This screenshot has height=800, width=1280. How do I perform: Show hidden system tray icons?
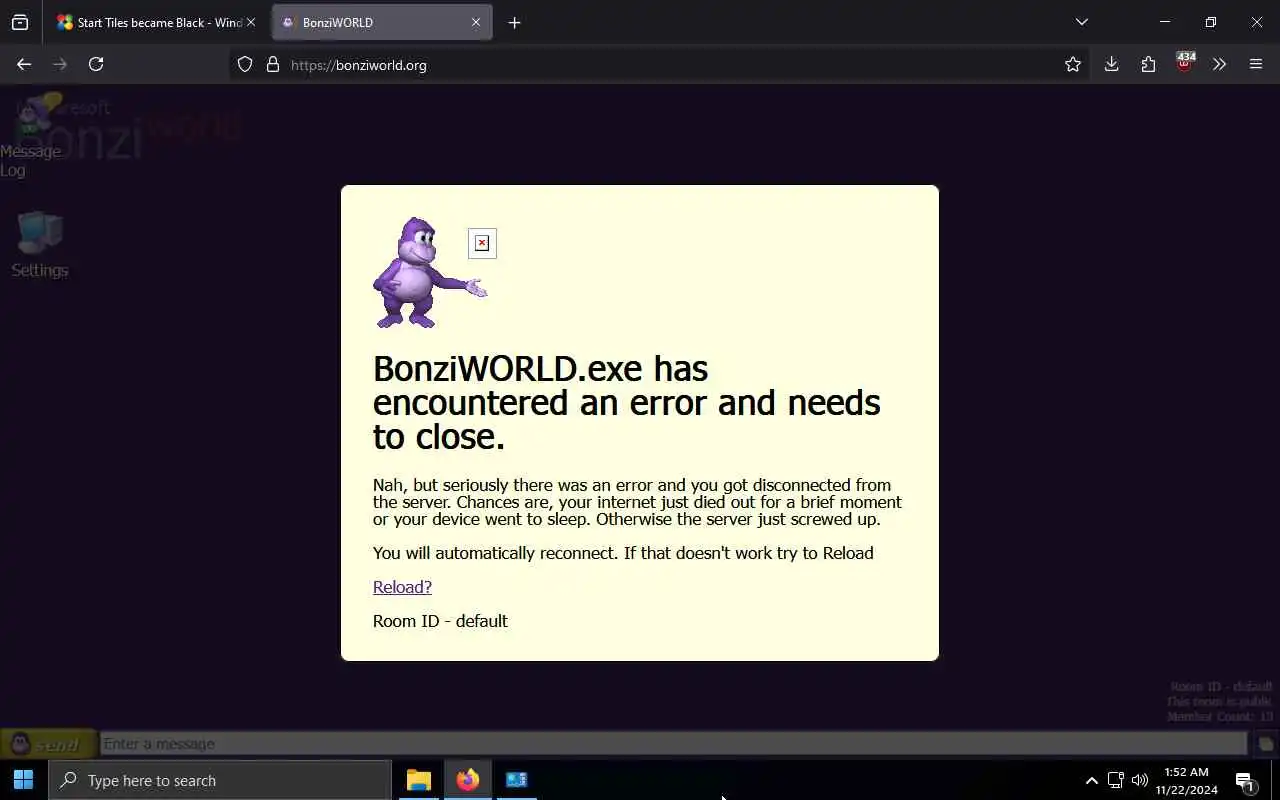(x=1092, y=780)
